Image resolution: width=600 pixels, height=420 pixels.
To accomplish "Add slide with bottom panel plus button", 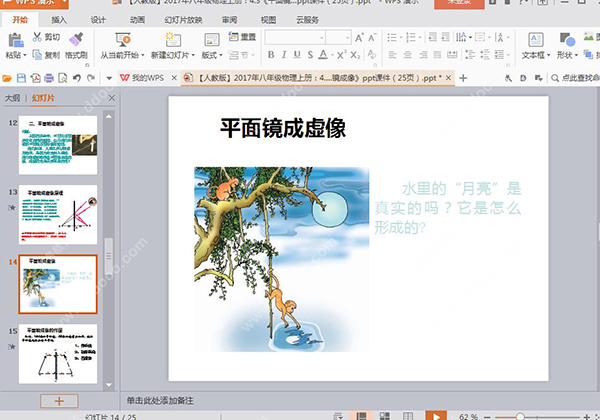I will [59, 401].
